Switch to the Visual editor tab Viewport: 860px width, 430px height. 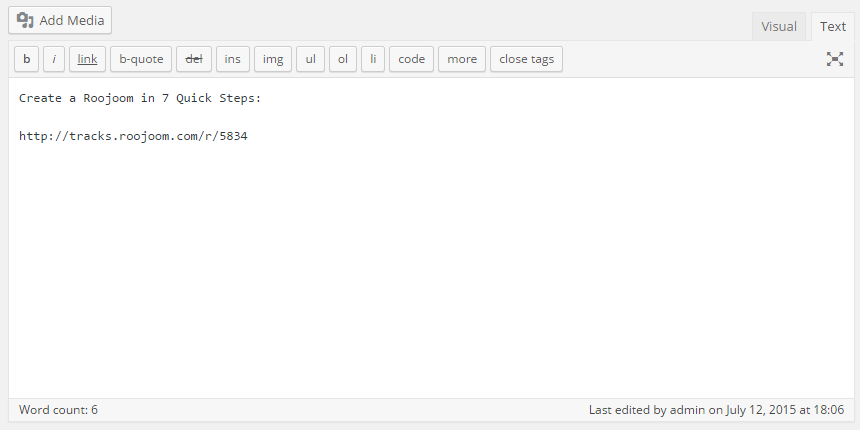pos(779,26)
